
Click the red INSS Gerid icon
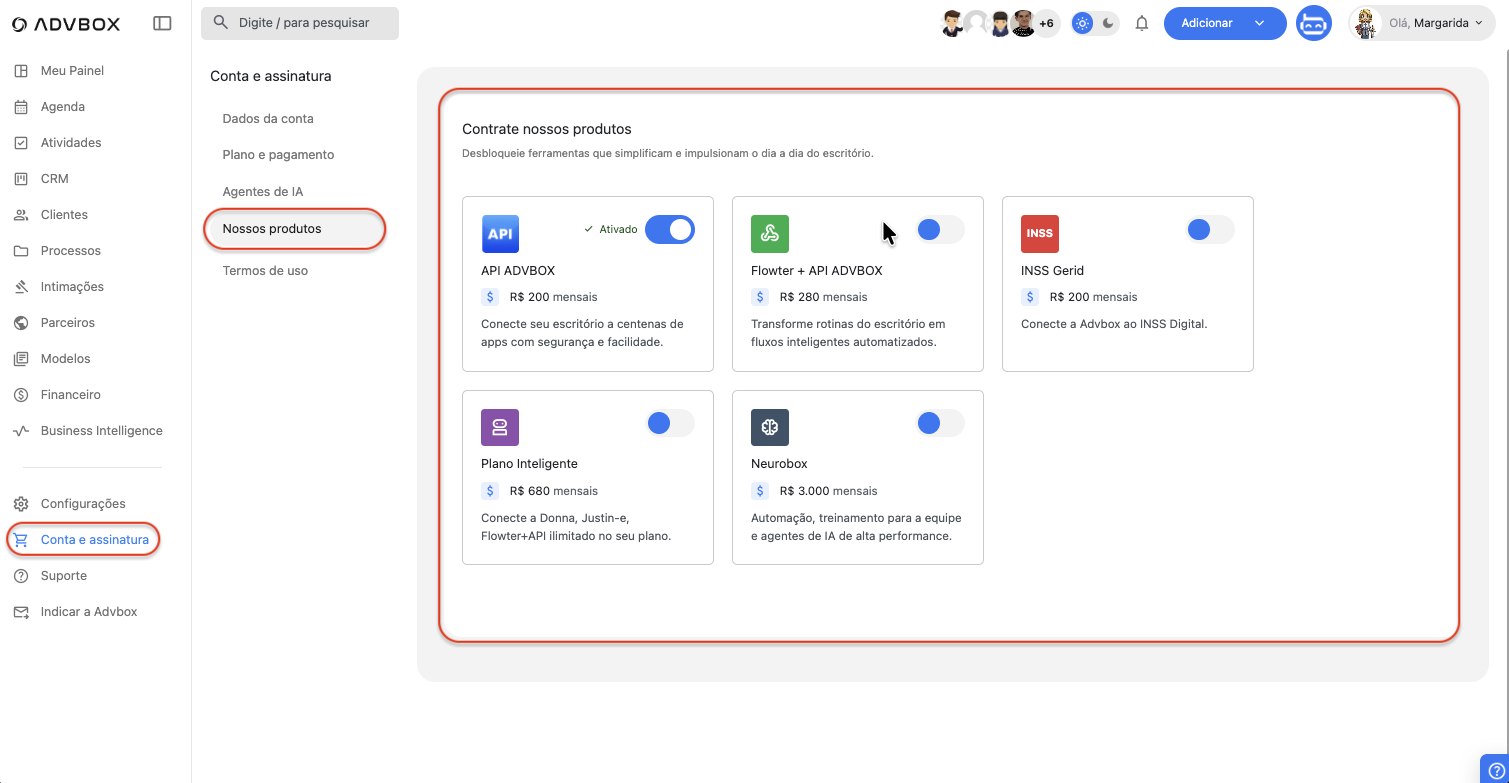click(x=1039, y=234)
